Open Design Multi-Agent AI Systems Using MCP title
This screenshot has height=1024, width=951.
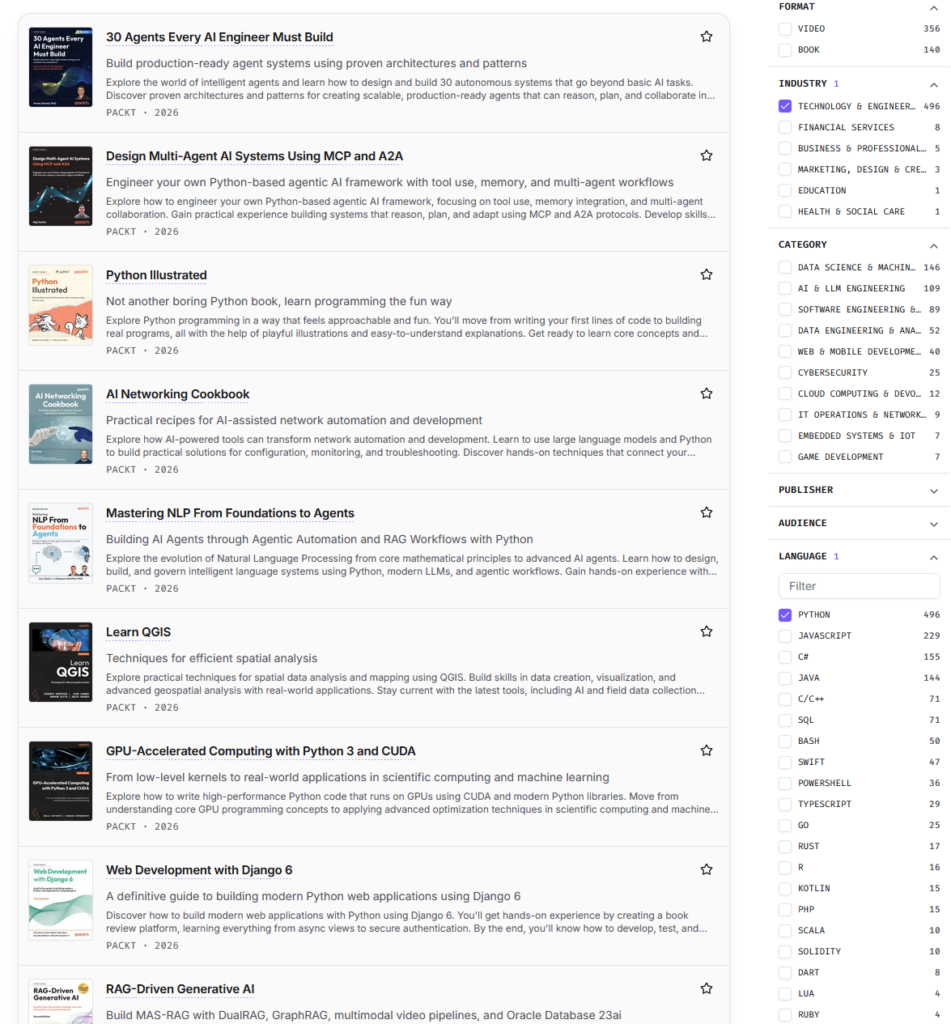point(255,156)
